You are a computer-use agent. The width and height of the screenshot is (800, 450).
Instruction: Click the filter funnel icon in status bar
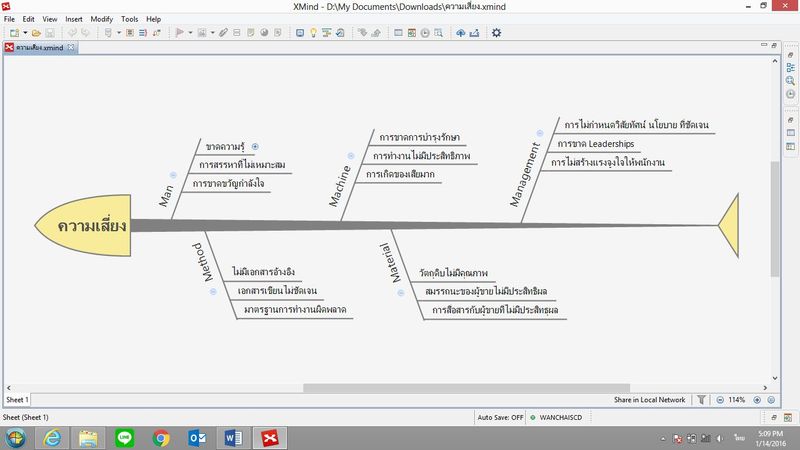702,399
